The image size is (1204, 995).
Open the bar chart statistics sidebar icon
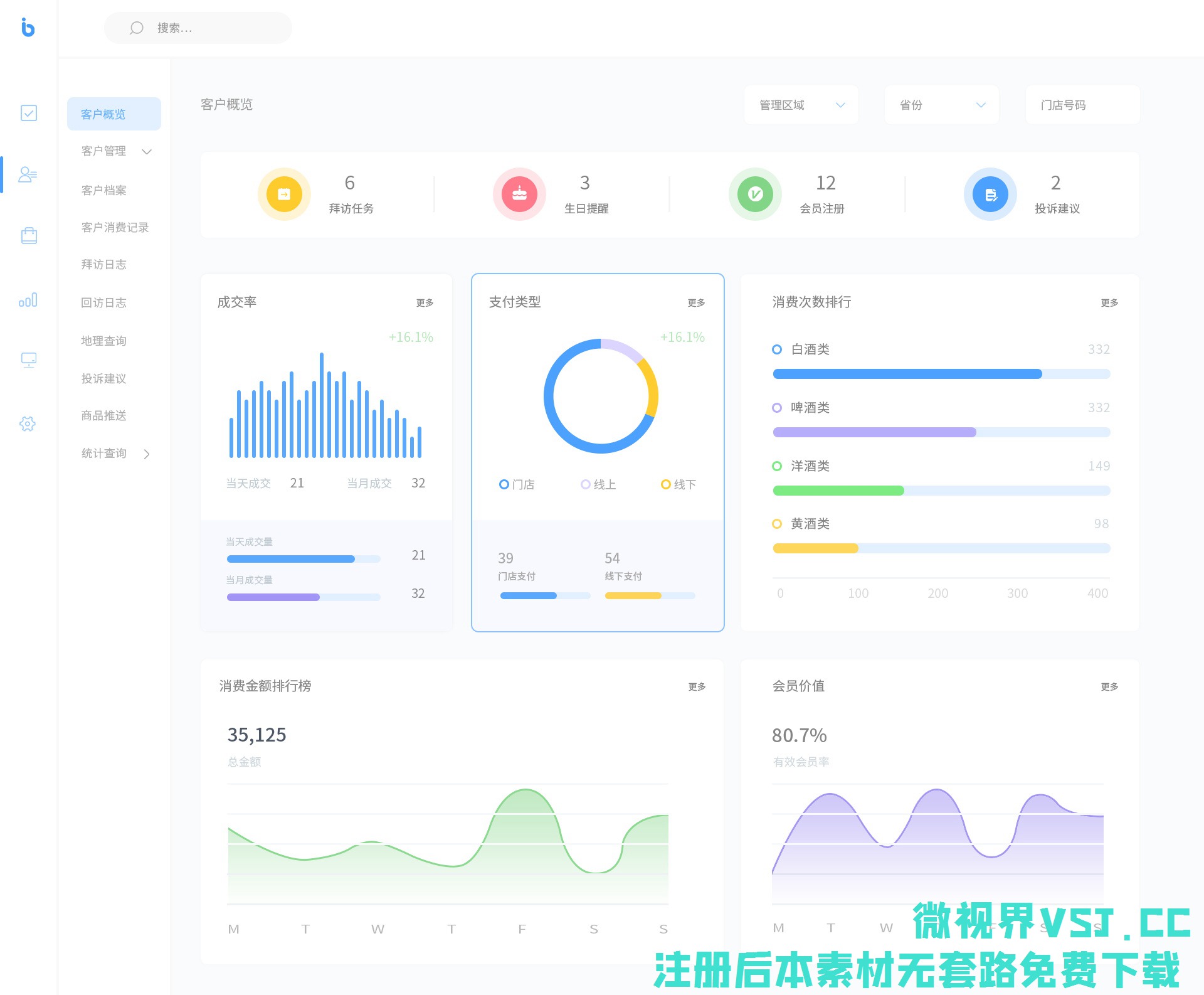tap(28, 300)
